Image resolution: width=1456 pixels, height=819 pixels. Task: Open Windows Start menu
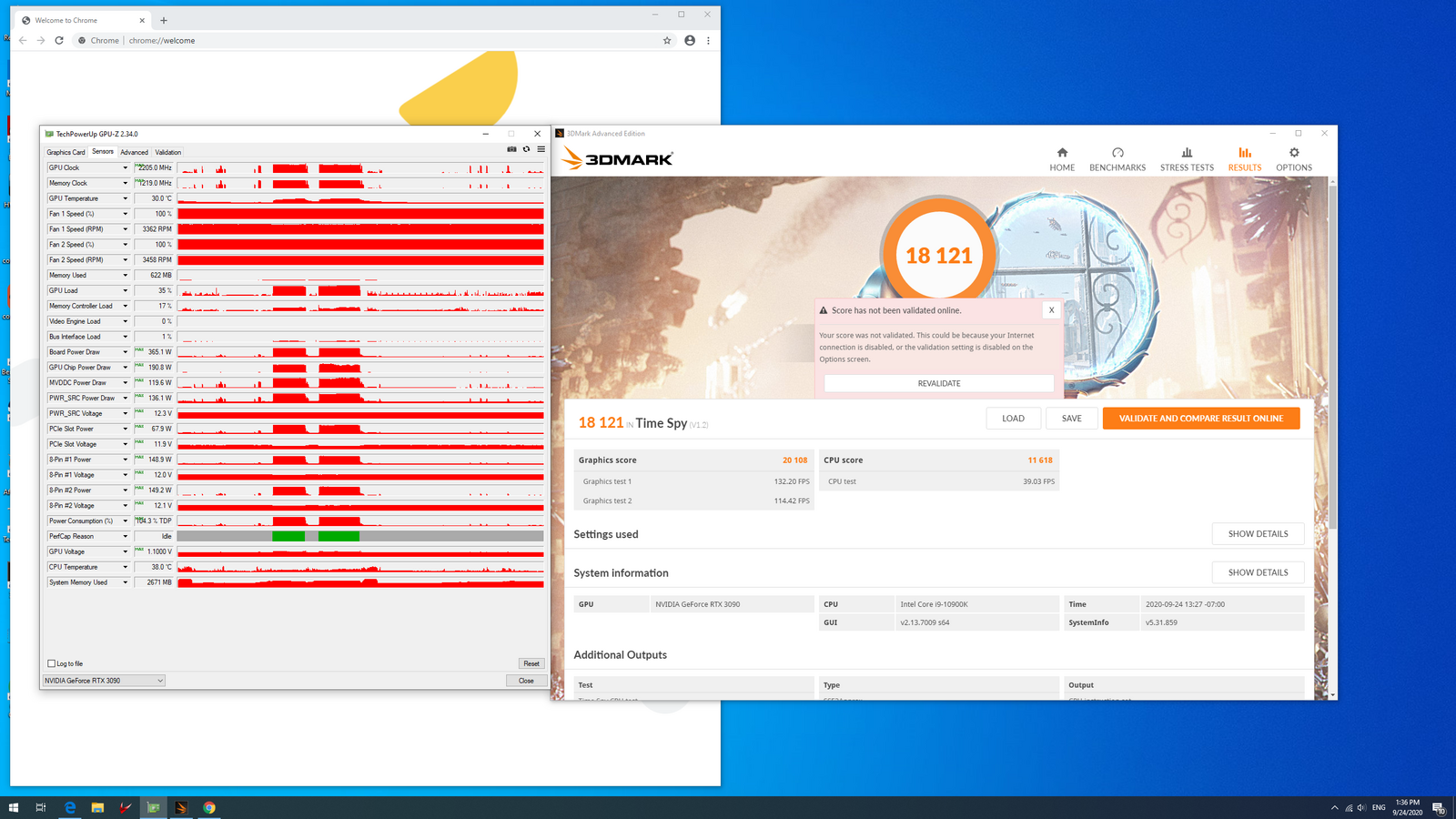click(x=14, y=807)
